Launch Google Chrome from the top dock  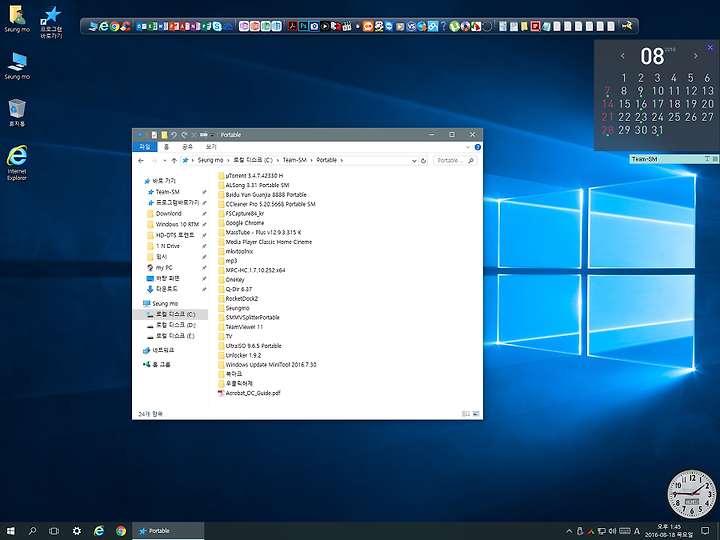click(x=115, y=26)
